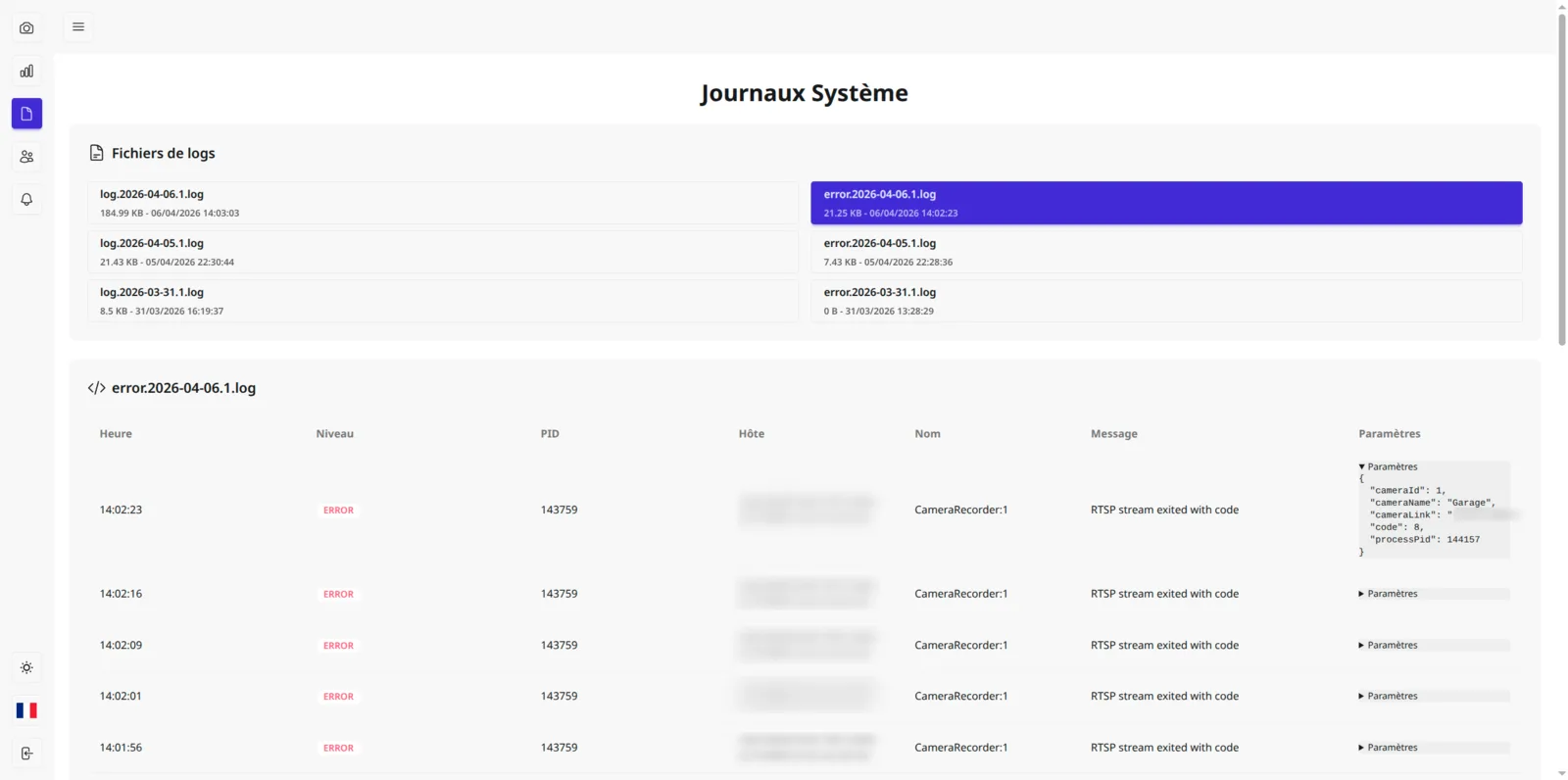Viewport: 1568px width, 780px height.
Task: Click the scrollbar down arrow
Action: (x=1562, y=773)
